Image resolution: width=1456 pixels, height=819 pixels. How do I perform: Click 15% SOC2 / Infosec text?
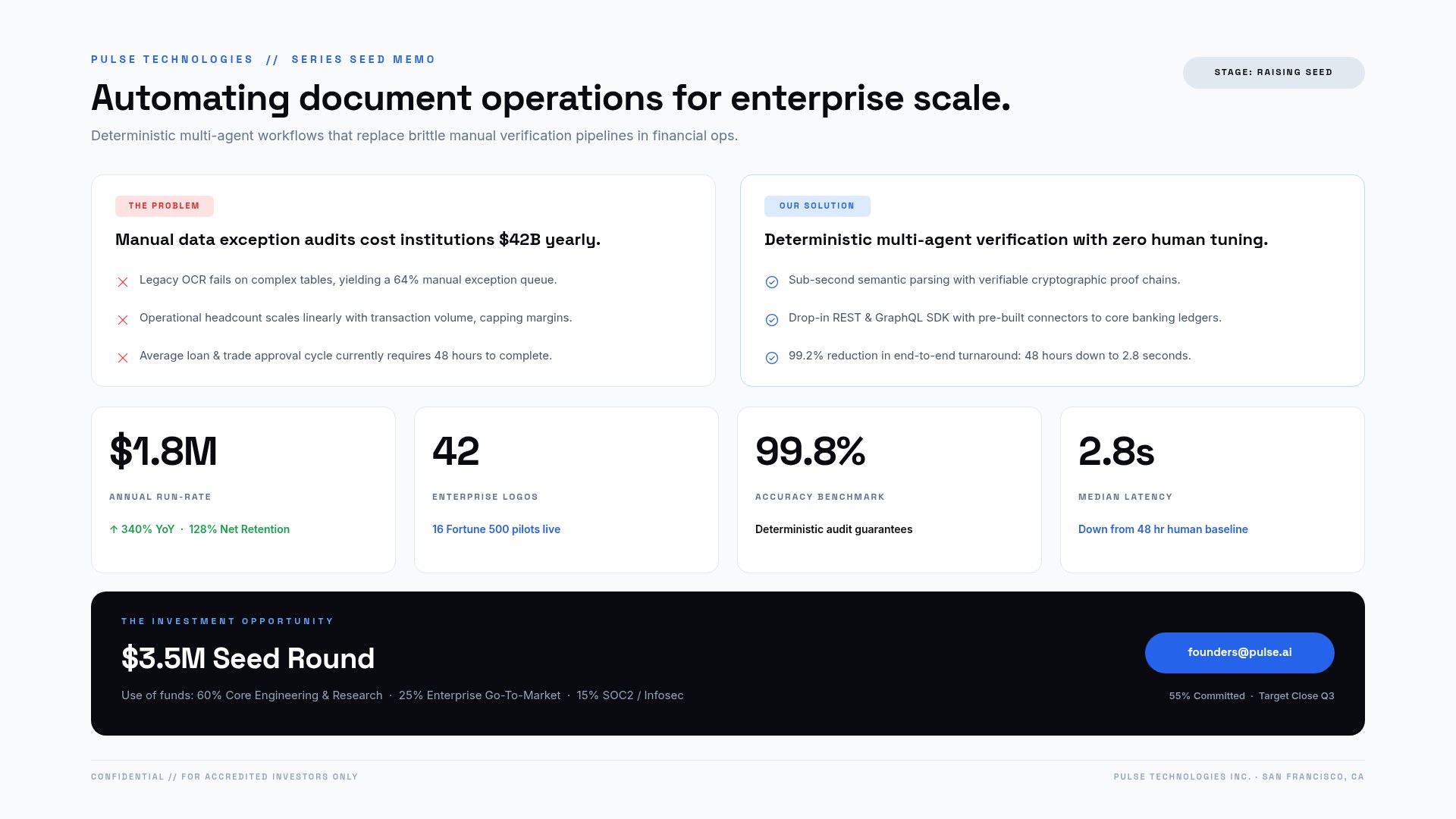point(630,695)
